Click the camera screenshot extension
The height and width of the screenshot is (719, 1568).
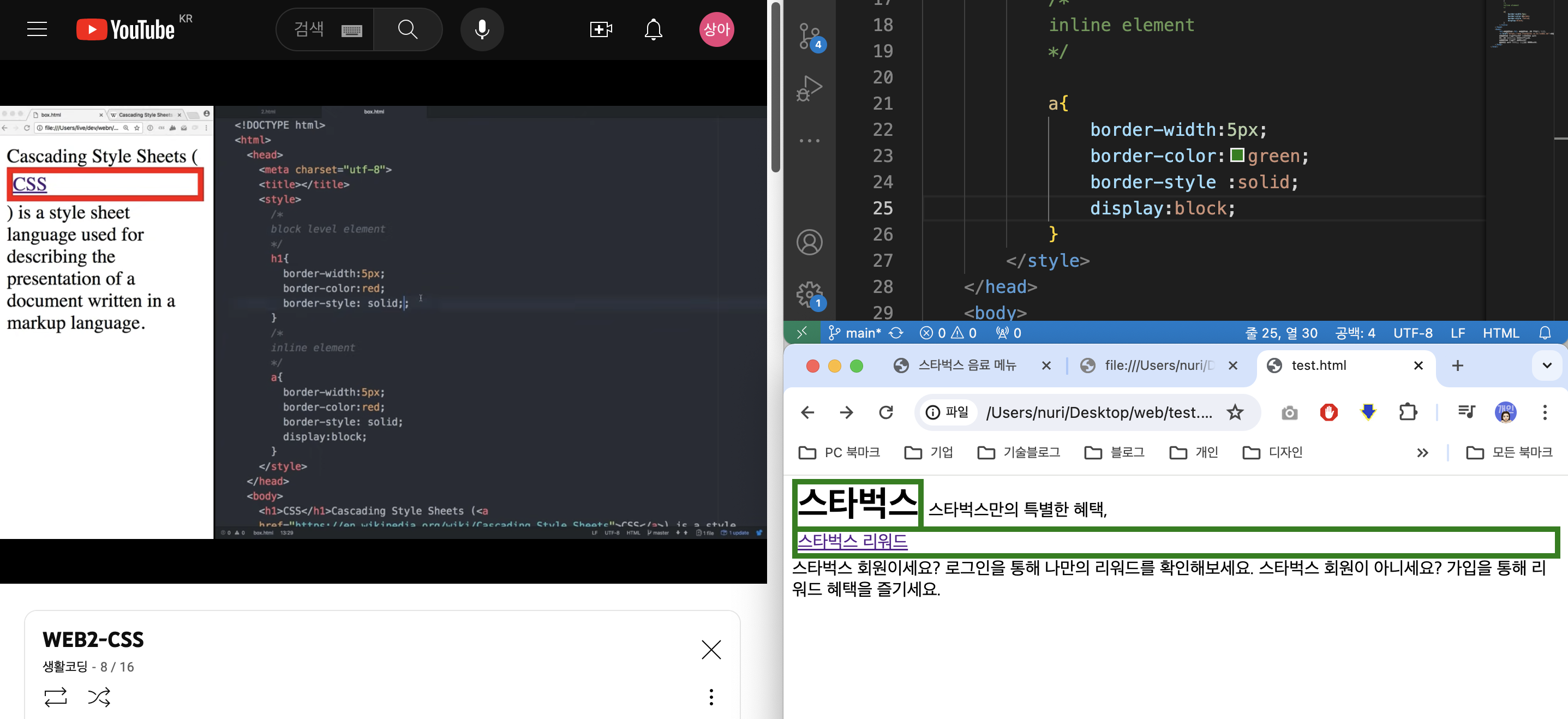[x=1289, y=413]
